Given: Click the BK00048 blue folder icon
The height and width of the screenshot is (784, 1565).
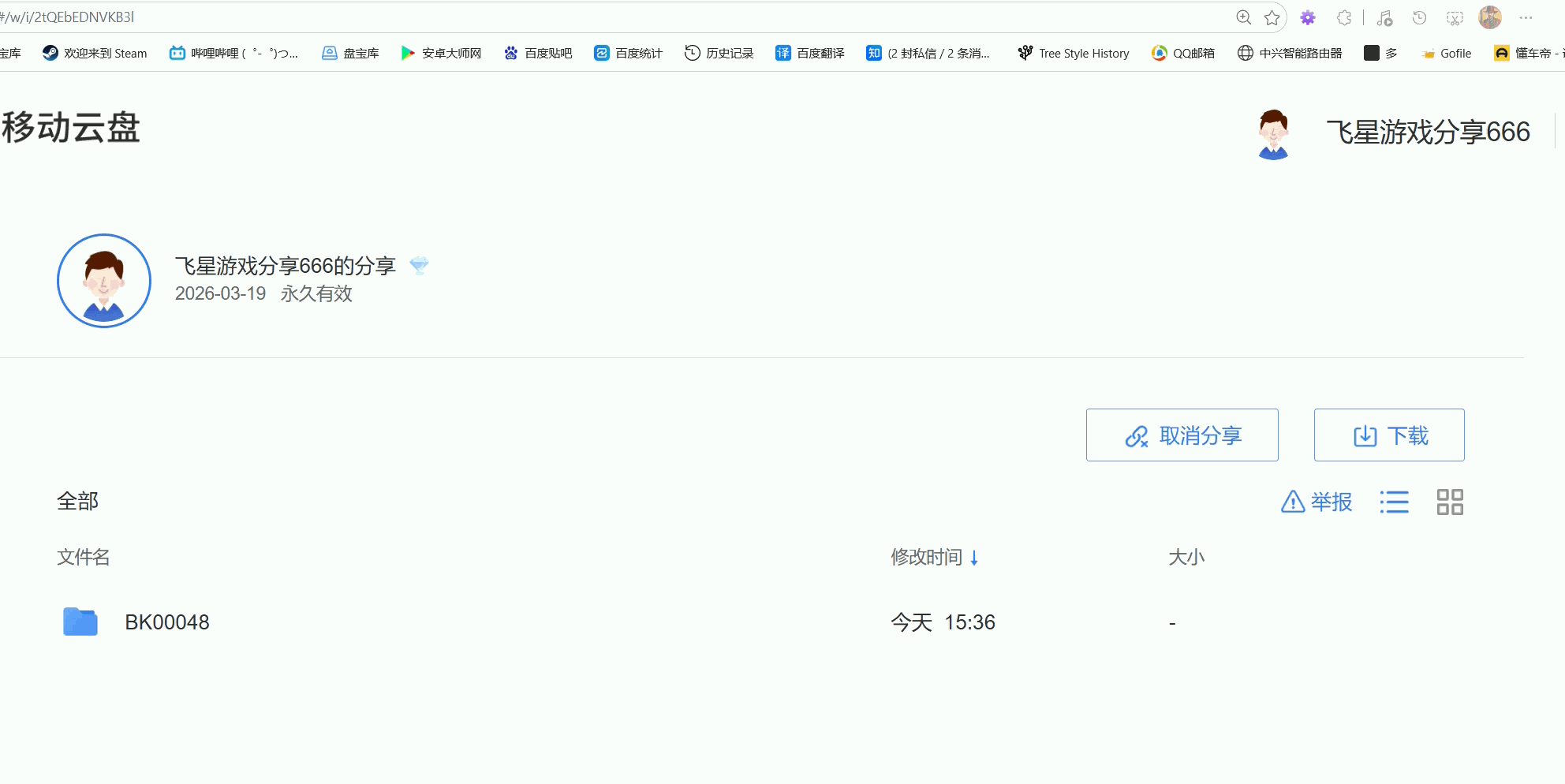Looking at the screenshot, I should (x=79, y=622).
